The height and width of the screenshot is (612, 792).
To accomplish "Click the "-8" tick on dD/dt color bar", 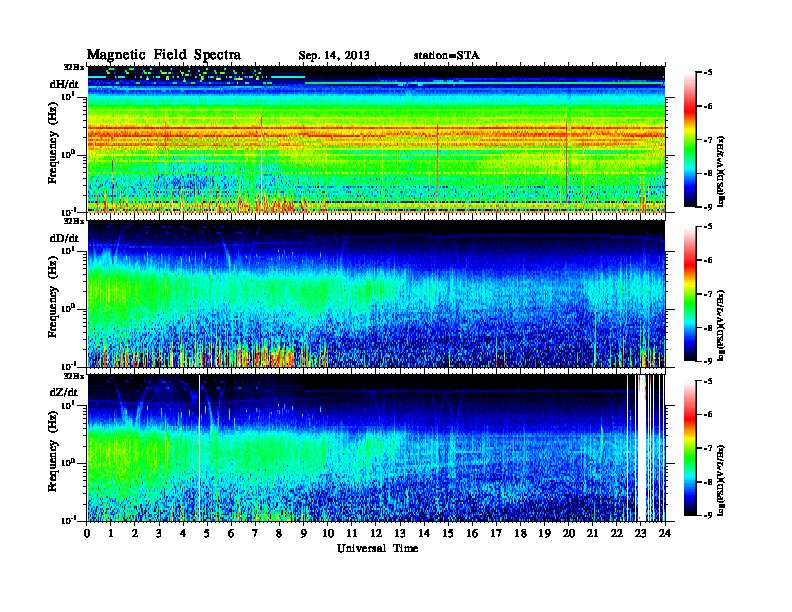I will click(x=707, y=328).
